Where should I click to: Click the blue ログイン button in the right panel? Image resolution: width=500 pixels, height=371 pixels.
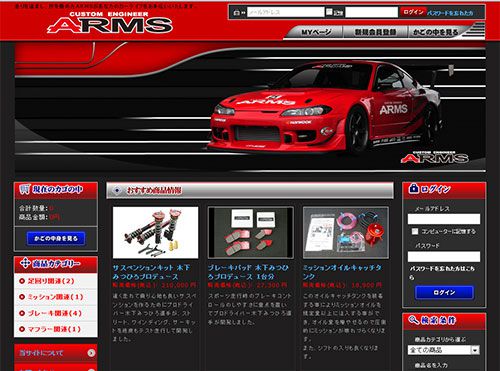click(444, 292)
